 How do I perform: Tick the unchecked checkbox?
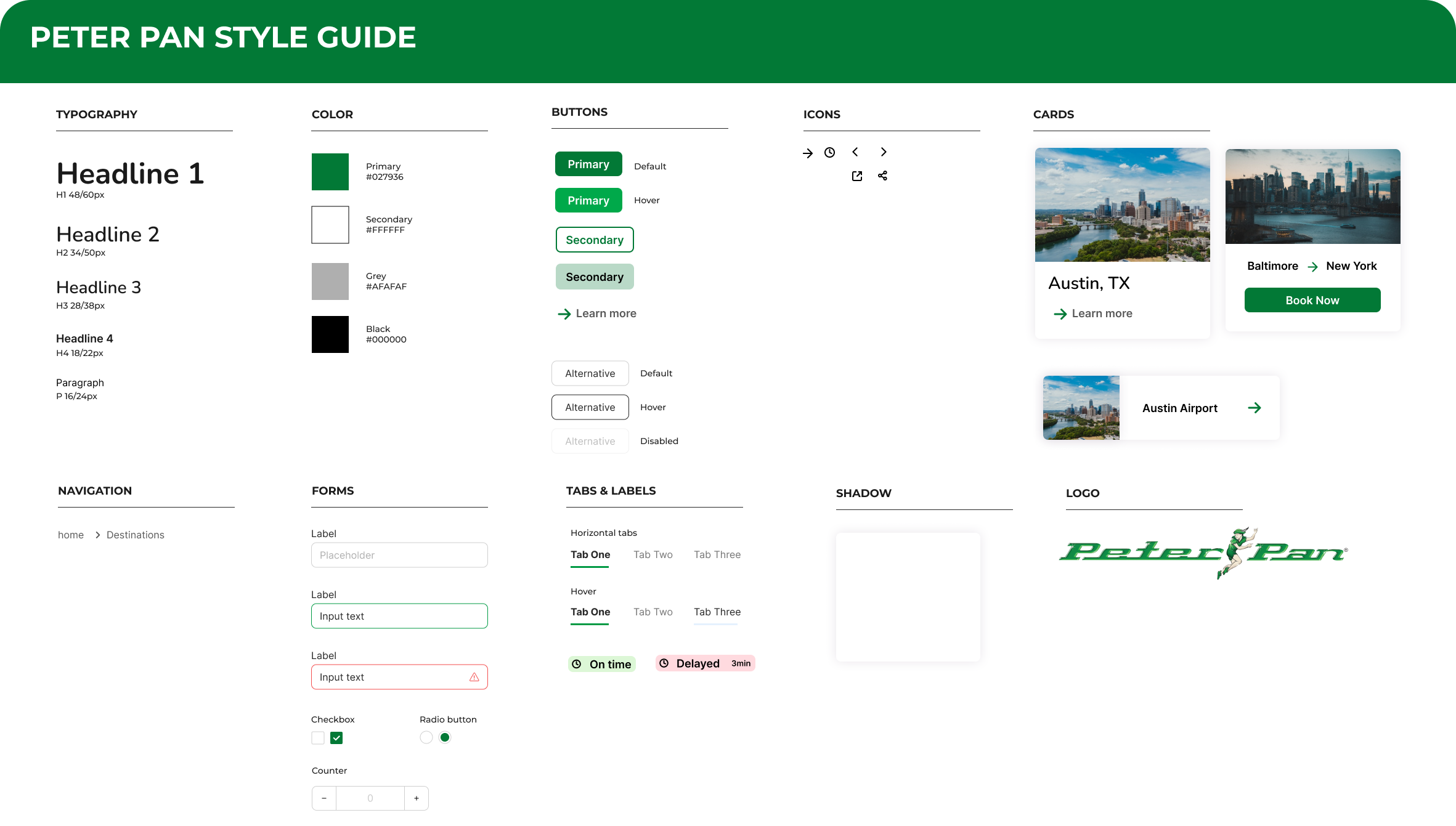[x=318, y=738]
